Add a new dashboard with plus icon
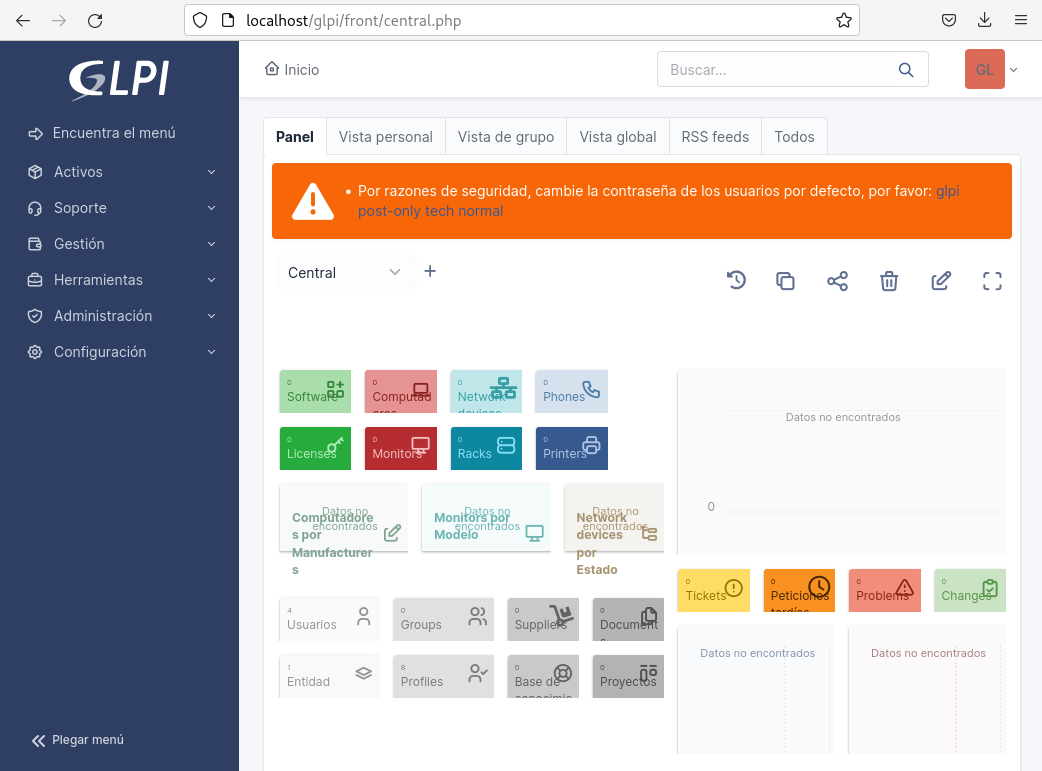Image resolution: width=1042 pixels, height=771 pixels. [430, 271]
